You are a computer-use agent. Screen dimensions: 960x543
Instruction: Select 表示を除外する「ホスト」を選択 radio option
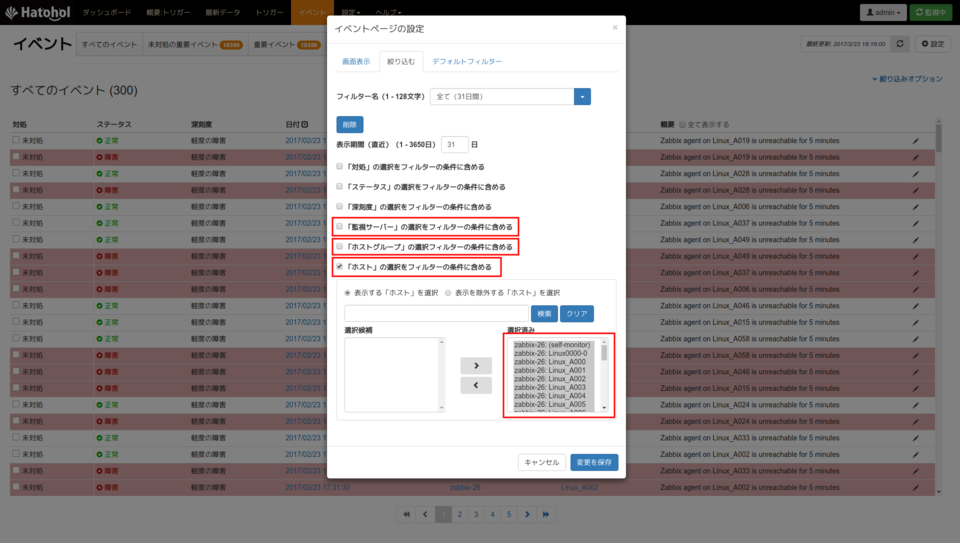(x=449, y=293)
